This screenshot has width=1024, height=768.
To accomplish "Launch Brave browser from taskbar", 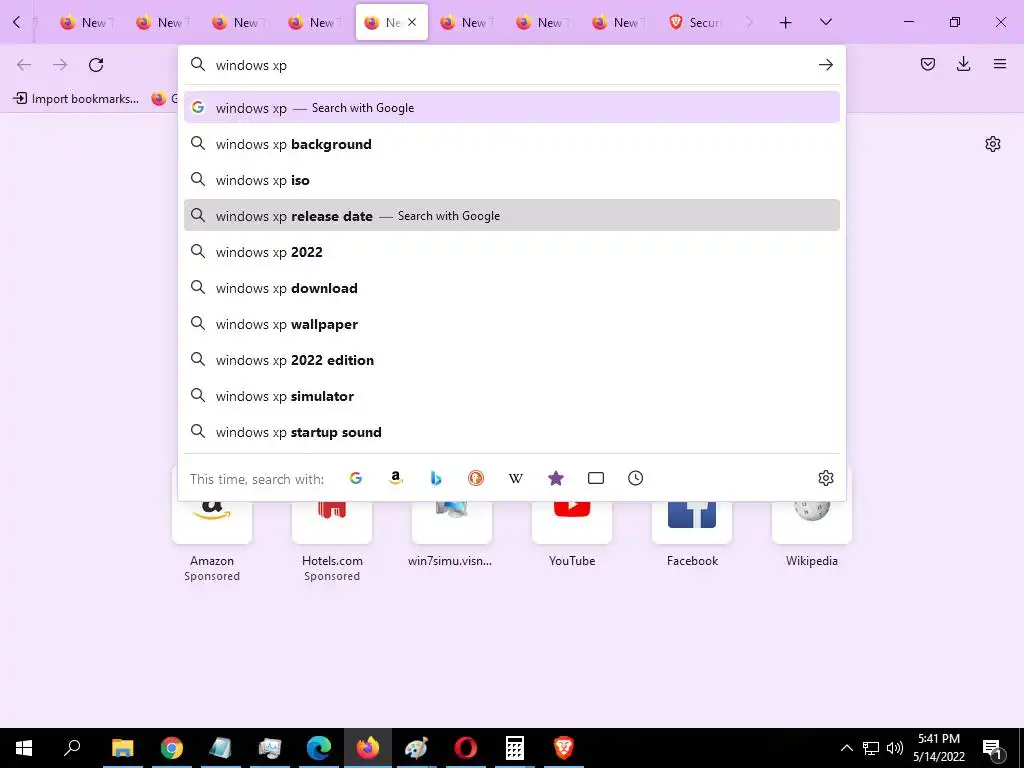I will pos(564,748).
